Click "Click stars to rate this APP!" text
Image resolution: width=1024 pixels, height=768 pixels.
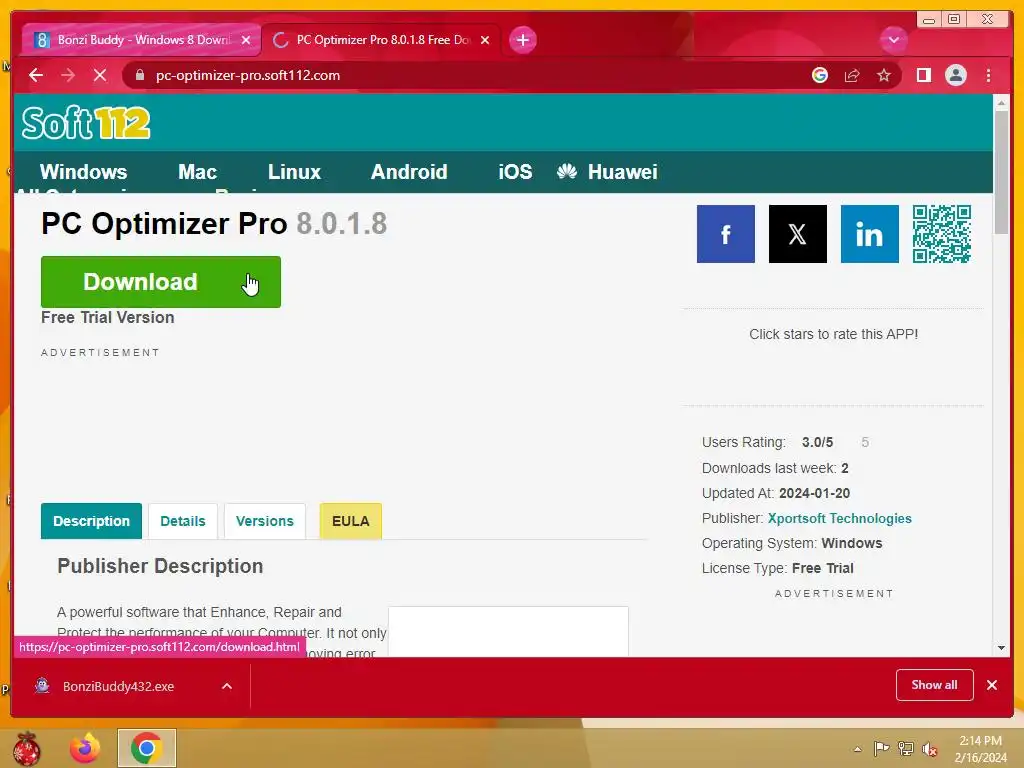click(x=833, y=334)
